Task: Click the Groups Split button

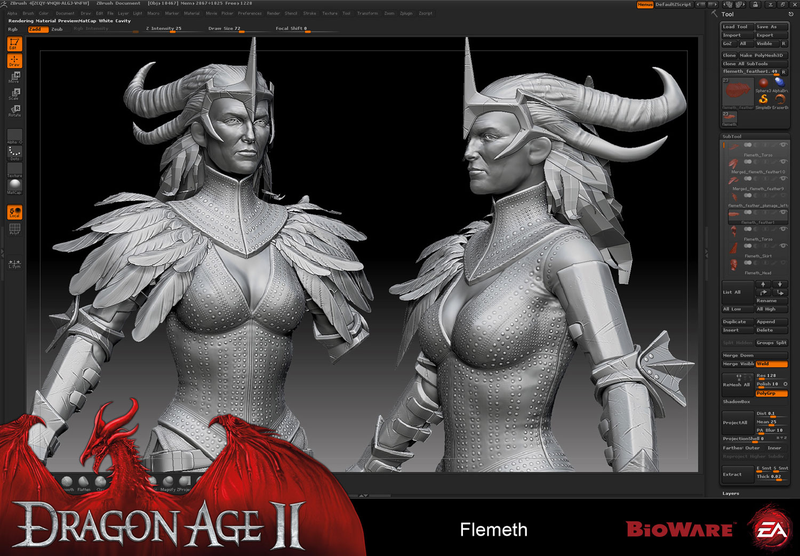Action: pyautogui.click(x=771, y=343)
